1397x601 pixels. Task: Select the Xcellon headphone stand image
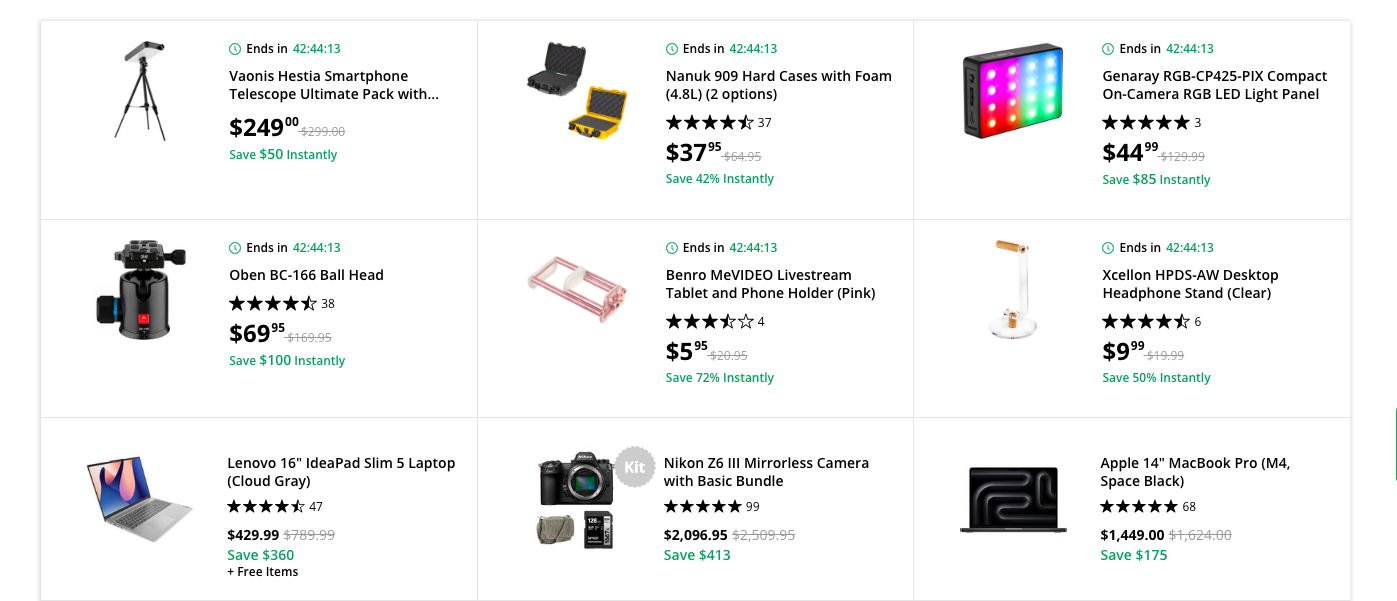1013,289
